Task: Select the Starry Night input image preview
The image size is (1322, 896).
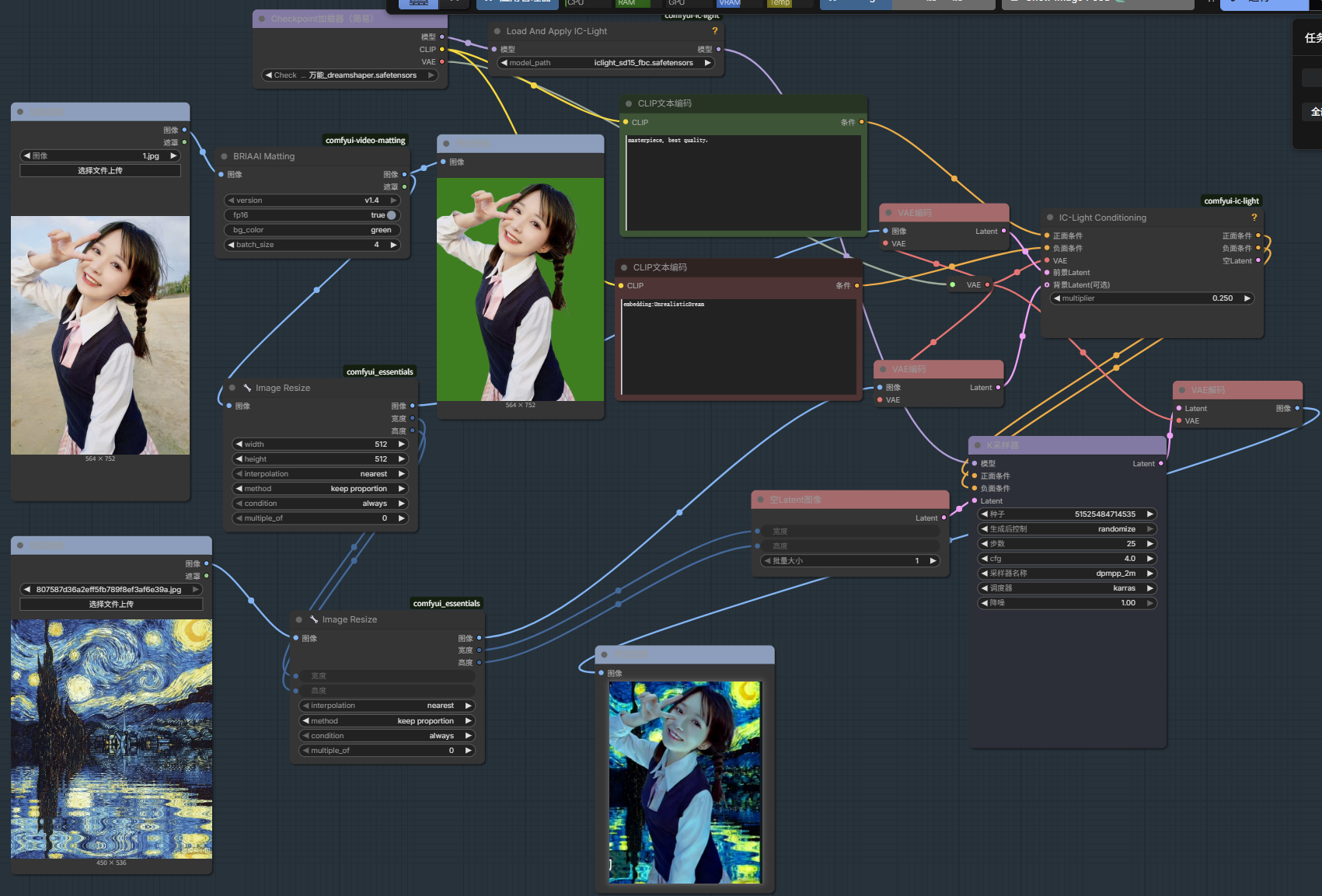Action: click(x=111, y=739)
